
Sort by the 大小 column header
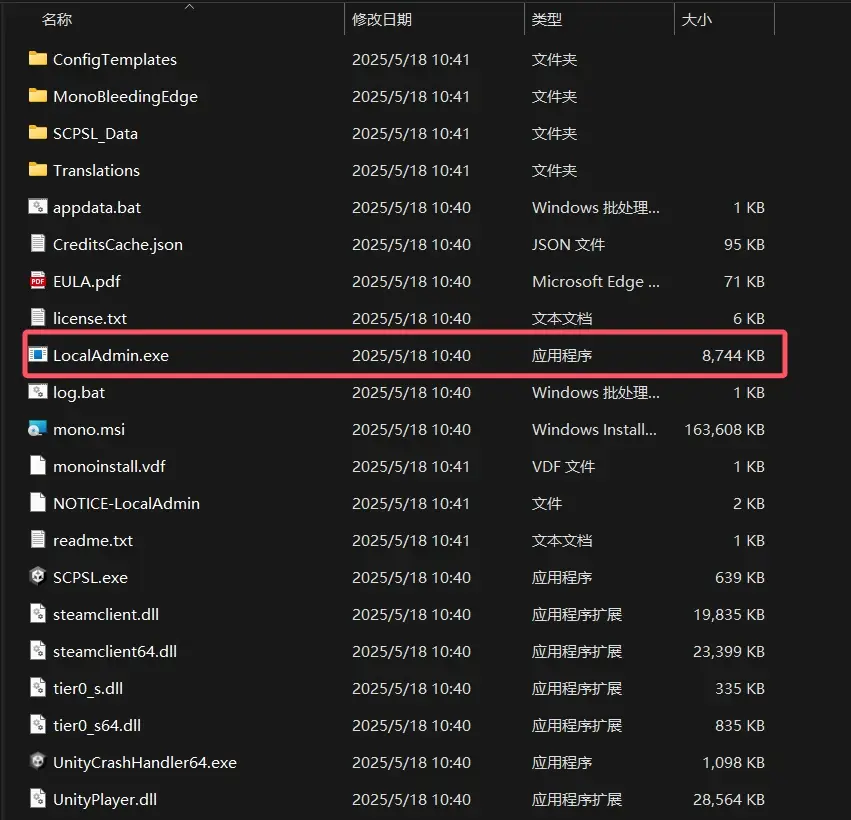point(696,20)
